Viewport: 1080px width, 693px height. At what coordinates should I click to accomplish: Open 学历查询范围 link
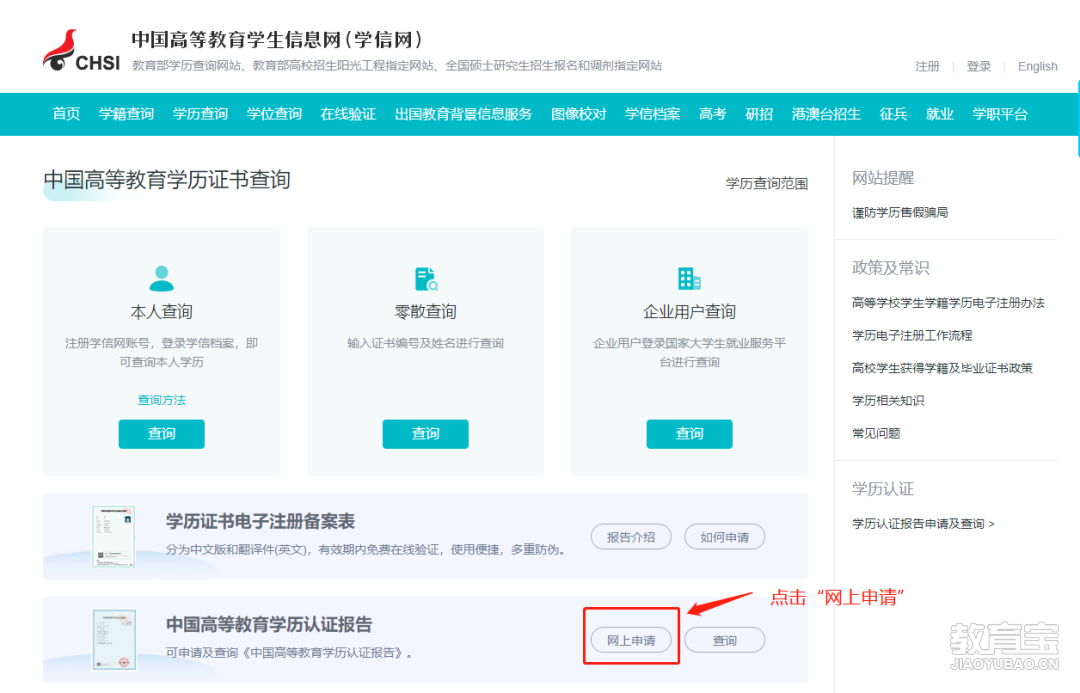click(x=767, y=183)
